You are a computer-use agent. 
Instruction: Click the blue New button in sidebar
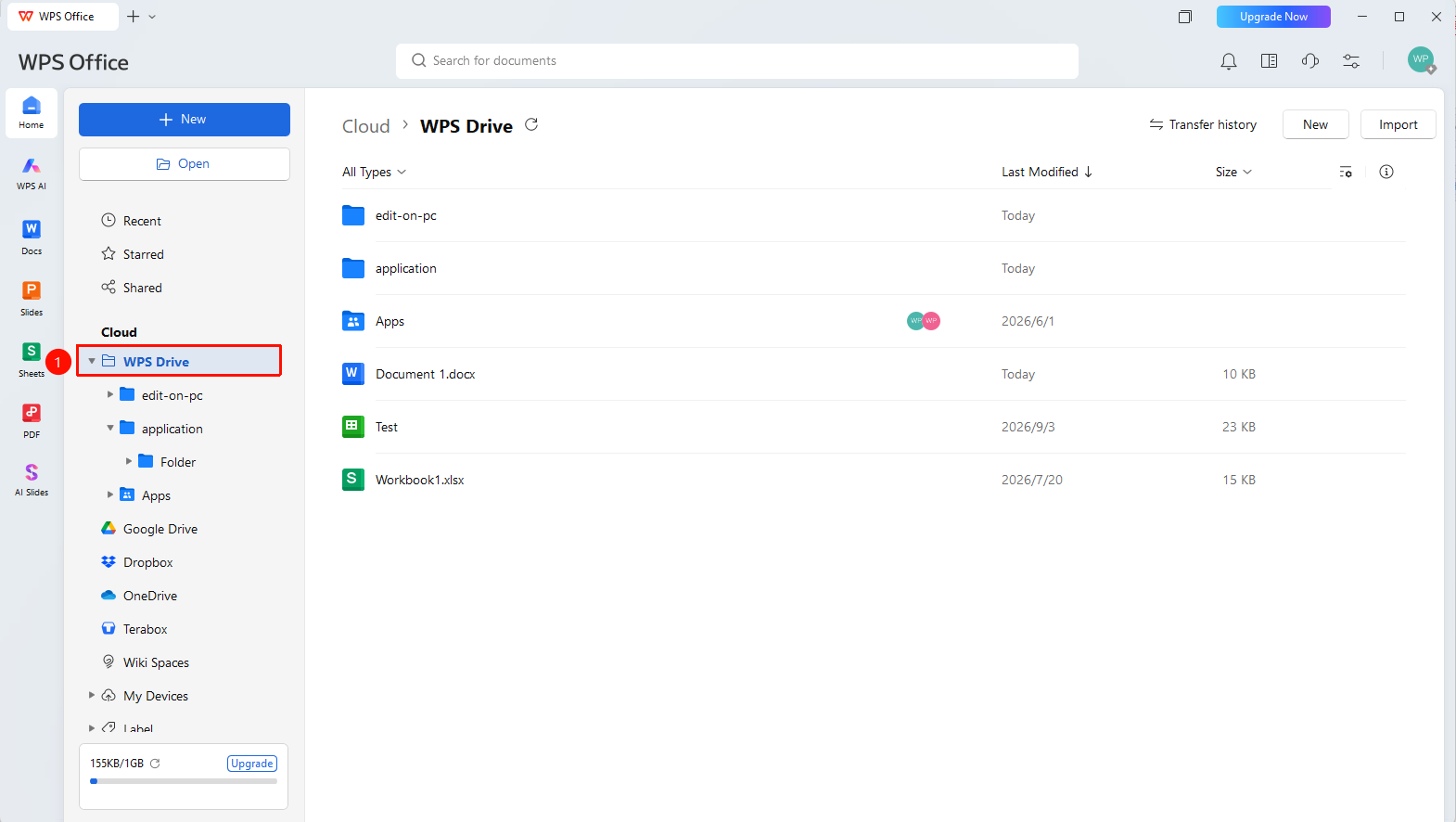(x=185, y=120)
